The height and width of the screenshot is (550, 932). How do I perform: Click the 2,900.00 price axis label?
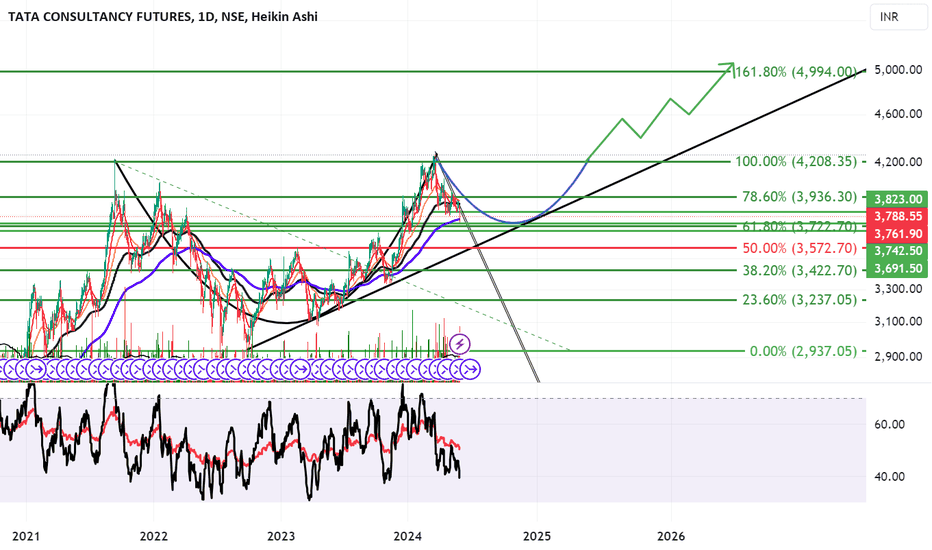(898, 357)
